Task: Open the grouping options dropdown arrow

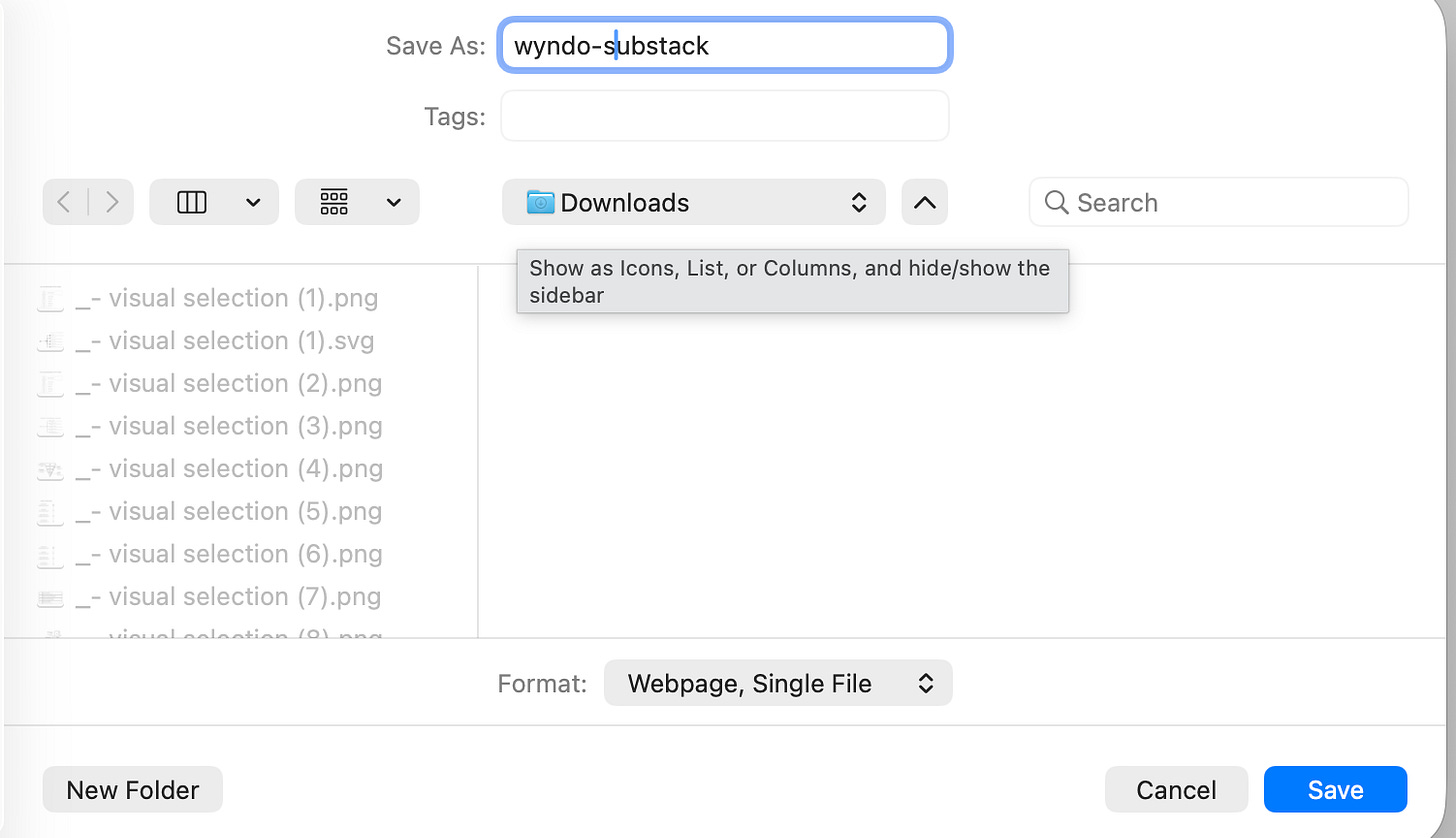Action: [x=393, y=202]
